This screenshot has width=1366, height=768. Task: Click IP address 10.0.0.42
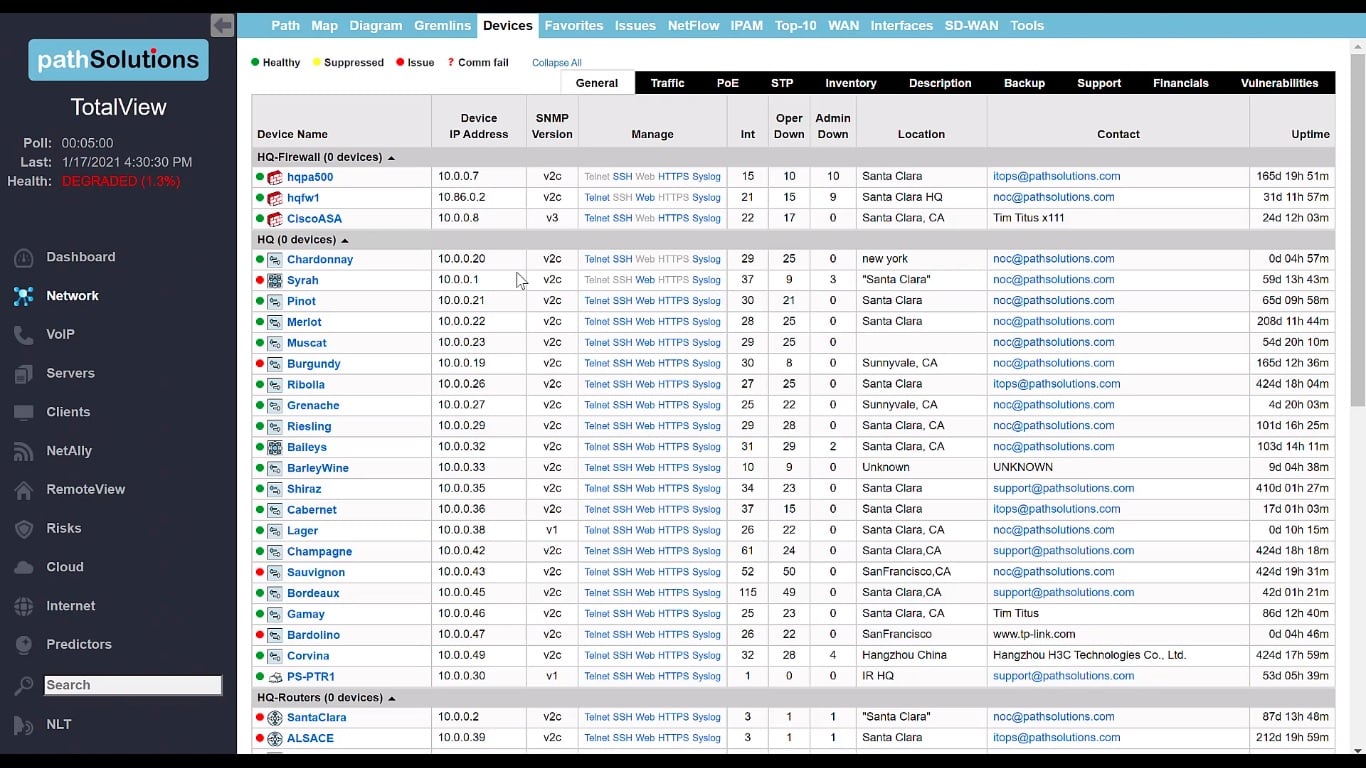click(x=461, y=551)
